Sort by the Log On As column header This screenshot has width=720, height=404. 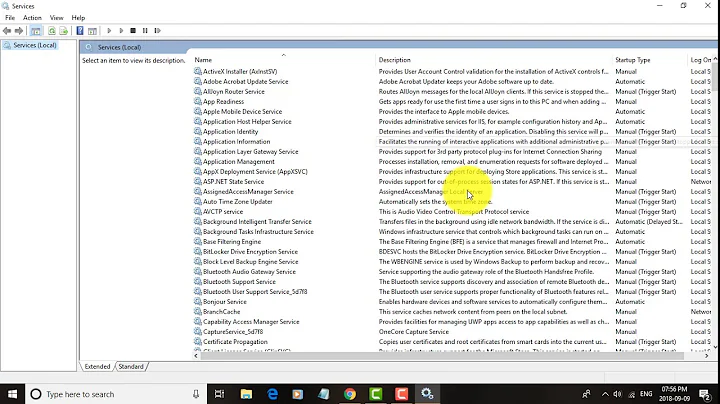coord(700,60)
